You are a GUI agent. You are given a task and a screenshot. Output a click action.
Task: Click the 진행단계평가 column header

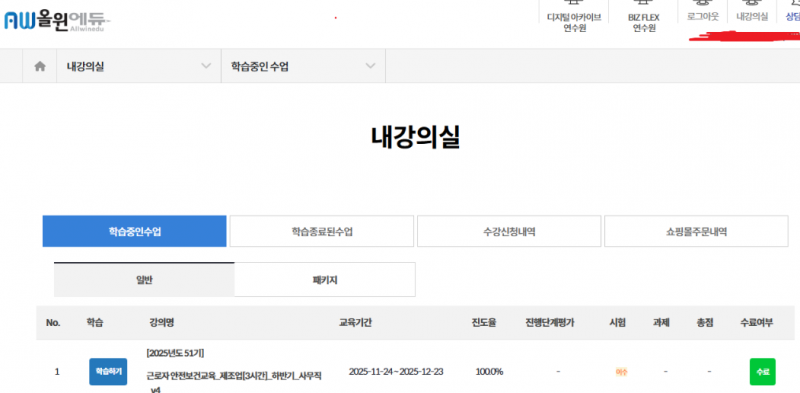(x=550, y=323)
